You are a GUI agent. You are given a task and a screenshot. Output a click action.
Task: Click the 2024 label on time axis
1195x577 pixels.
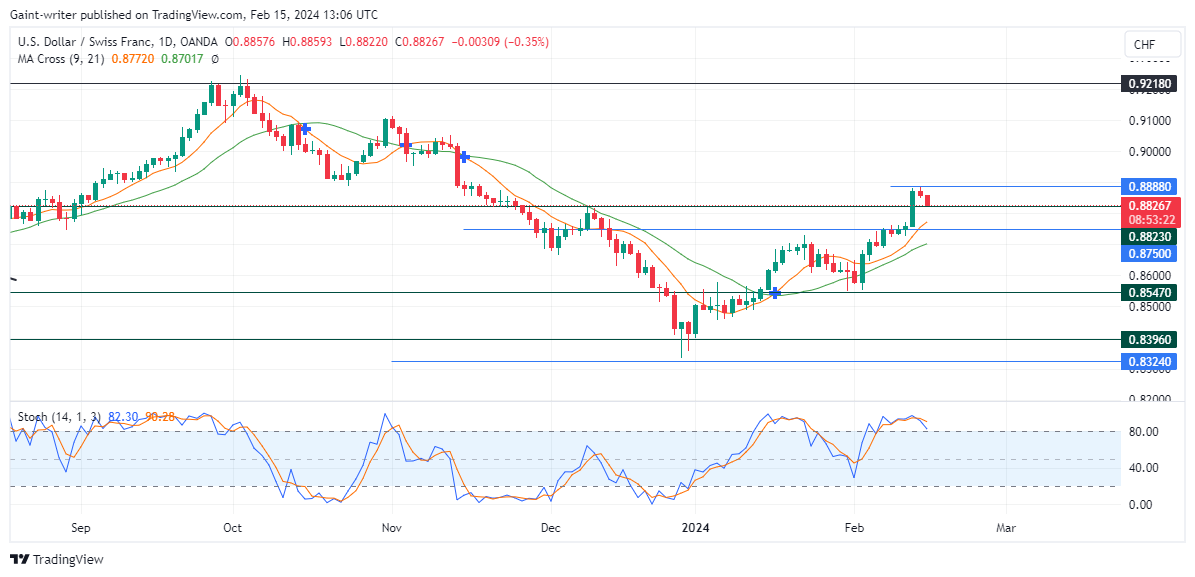696,527
